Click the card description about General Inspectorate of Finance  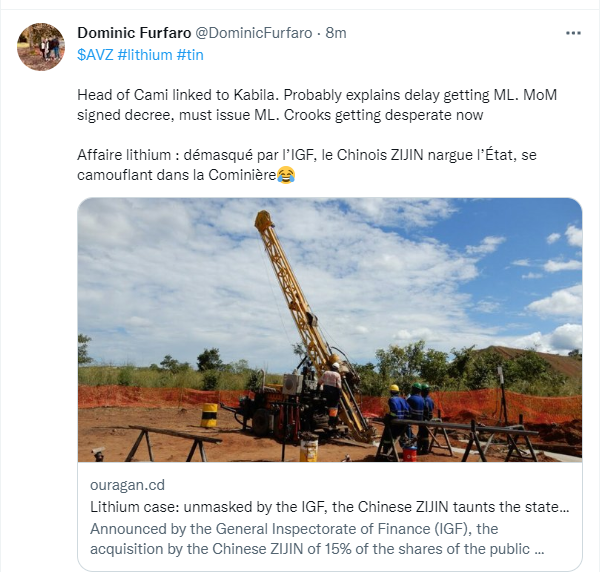pyautogui.click(x=317, y=539)
